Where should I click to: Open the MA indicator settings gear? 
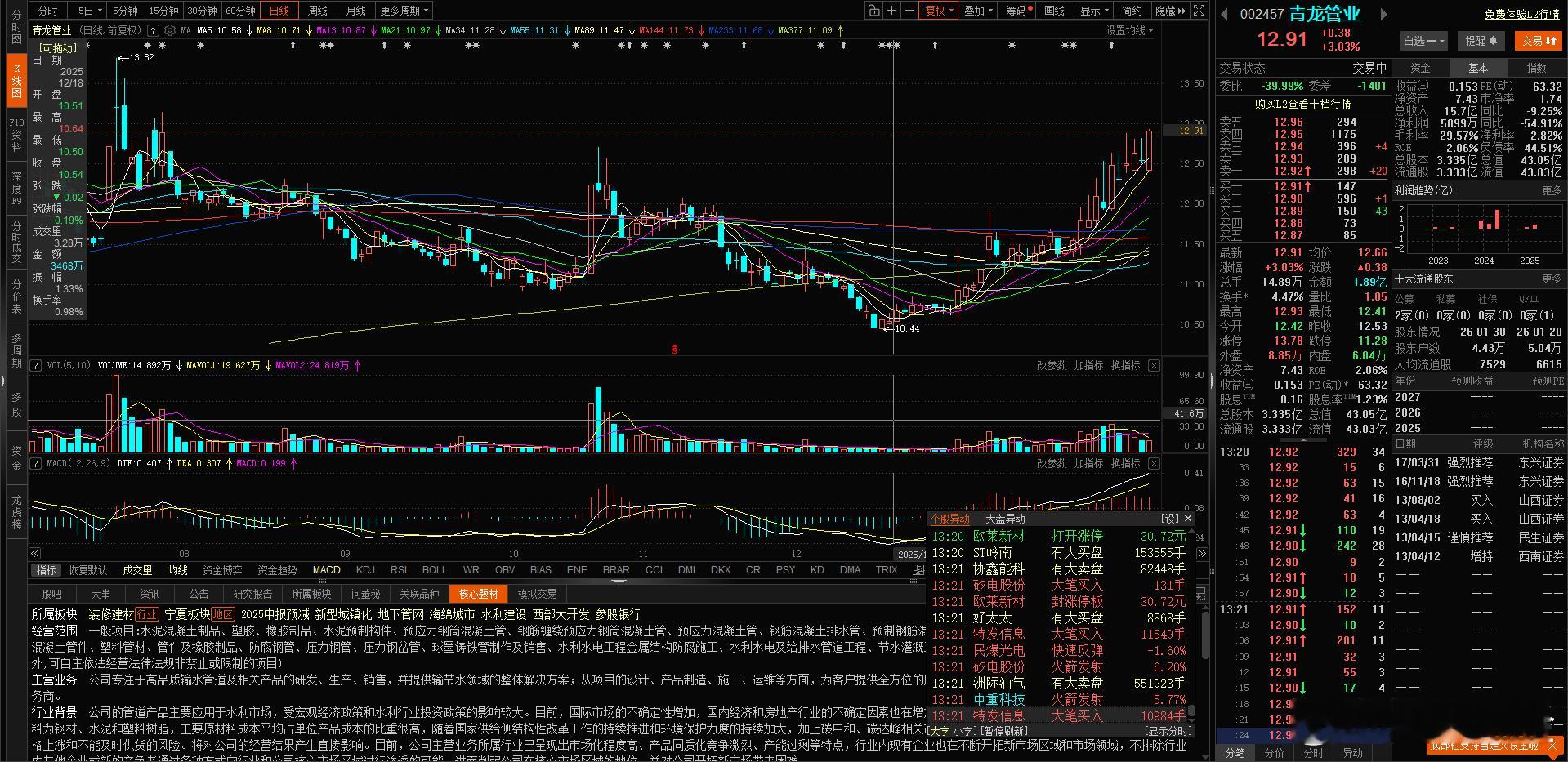click(170, 30)
